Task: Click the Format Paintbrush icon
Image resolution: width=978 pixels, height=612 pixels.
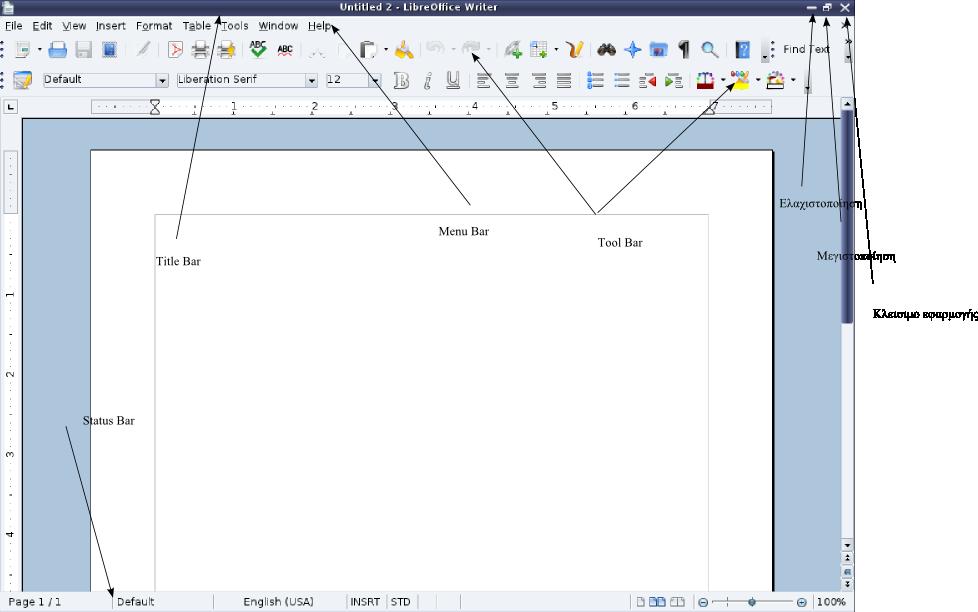Action: pyautogui.click(x=404, y=49)
